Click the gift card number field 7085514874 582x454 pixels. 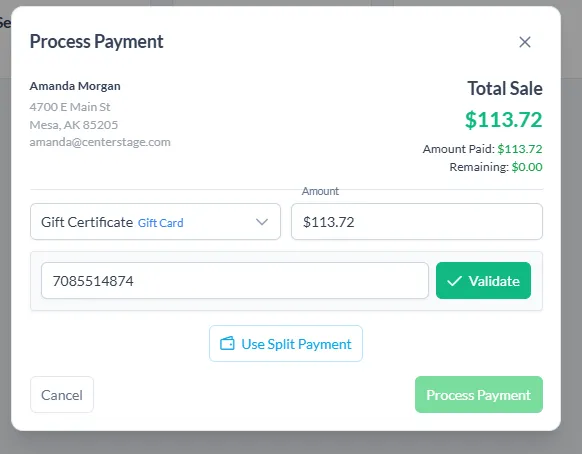pyautogui.click(x=235, y=281)
